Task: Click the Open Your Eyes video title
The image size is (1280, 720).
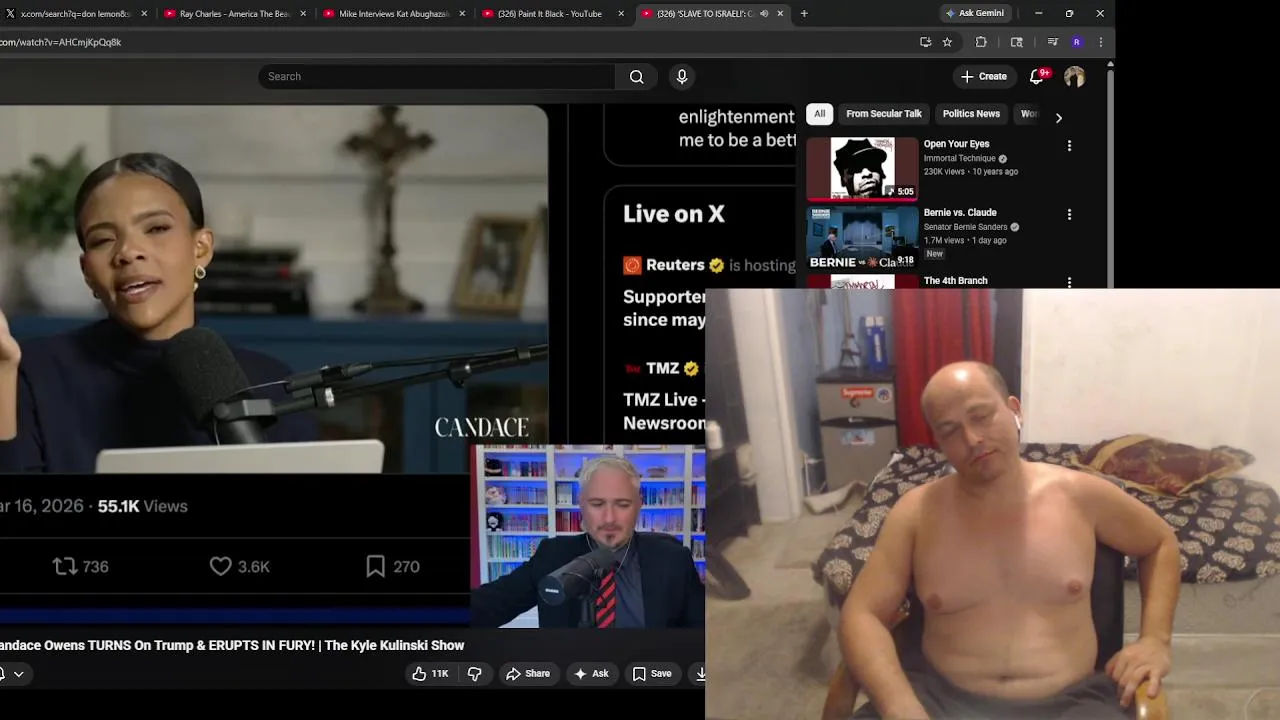Action: pos(956,144)
